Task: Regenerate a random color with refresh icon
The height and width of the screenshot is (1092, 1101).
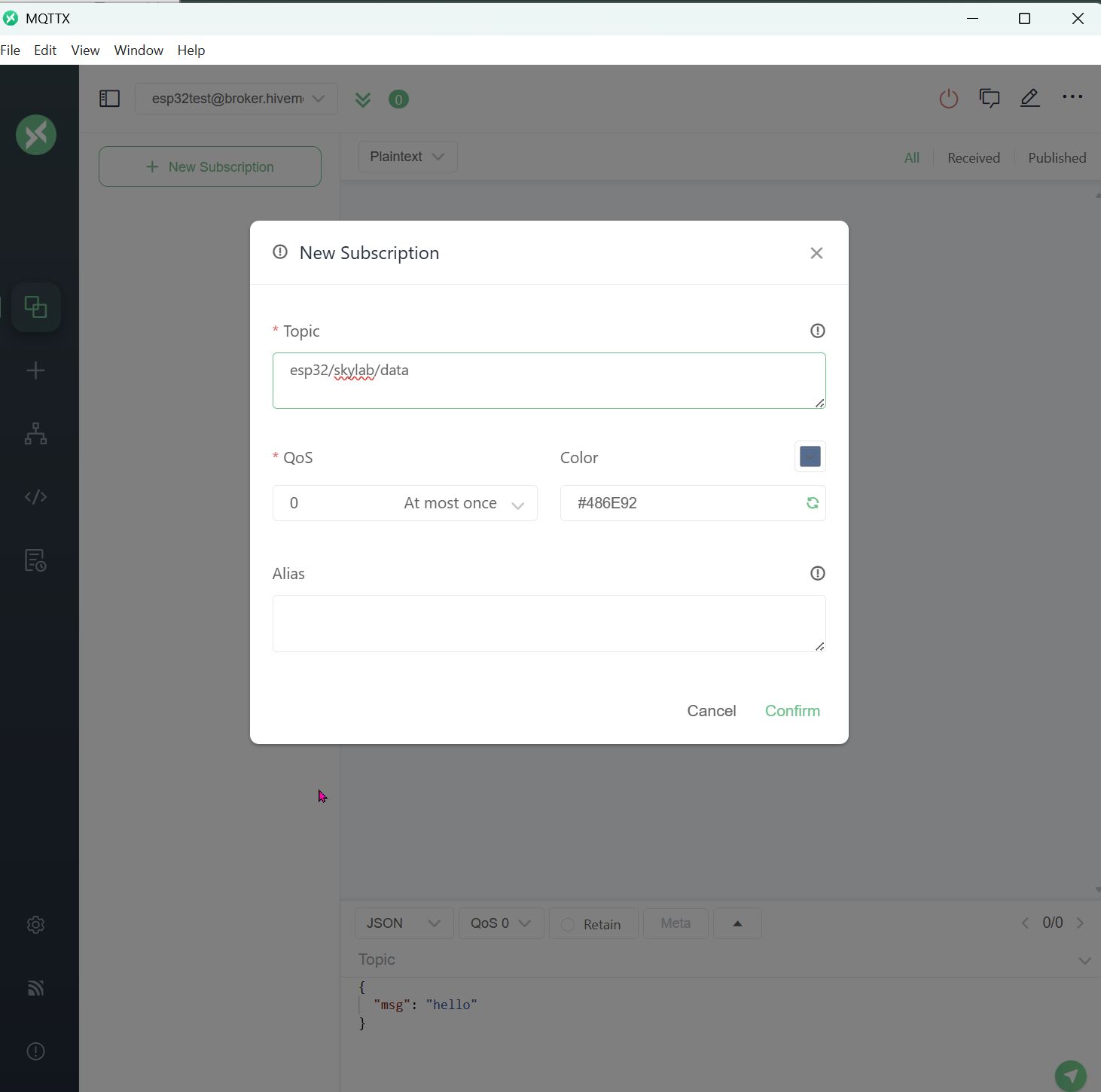Action: coord(813,503)
